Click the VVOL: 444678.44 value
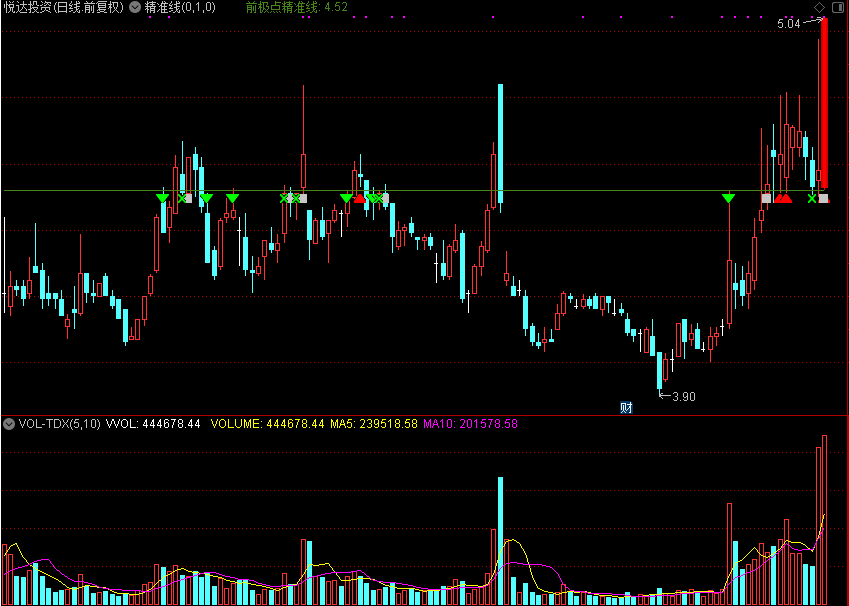The width and height of the screenshot is (849, 606). coord(153,424)
